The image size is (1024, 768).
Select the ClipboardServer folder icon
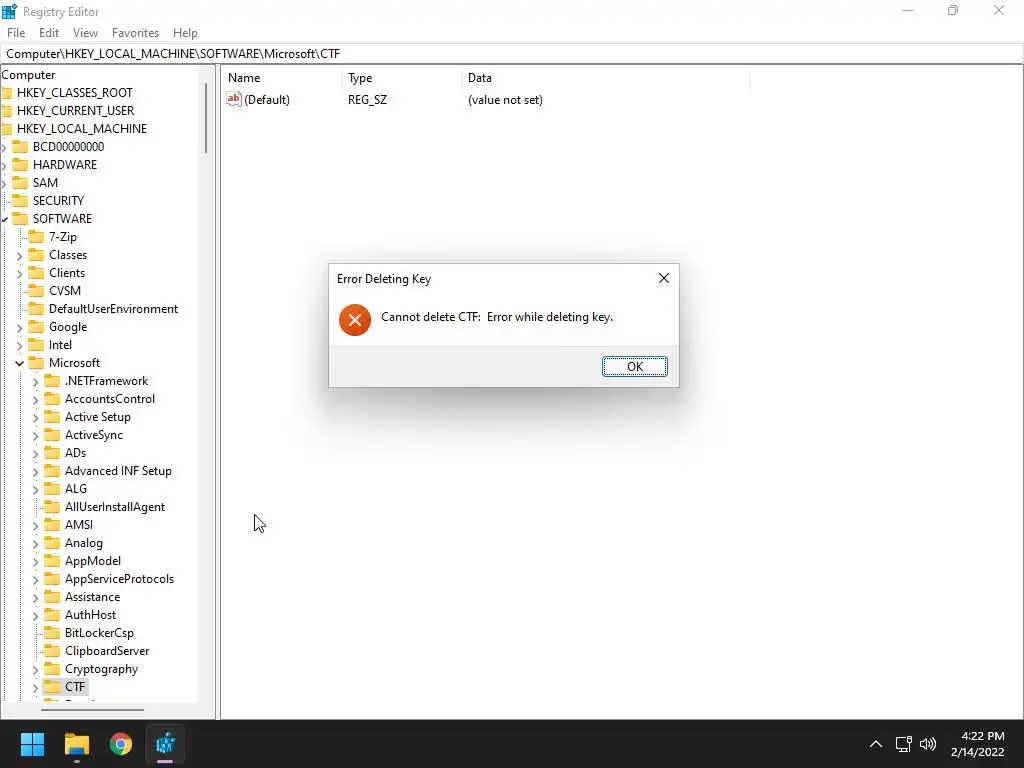click(52, 651)
